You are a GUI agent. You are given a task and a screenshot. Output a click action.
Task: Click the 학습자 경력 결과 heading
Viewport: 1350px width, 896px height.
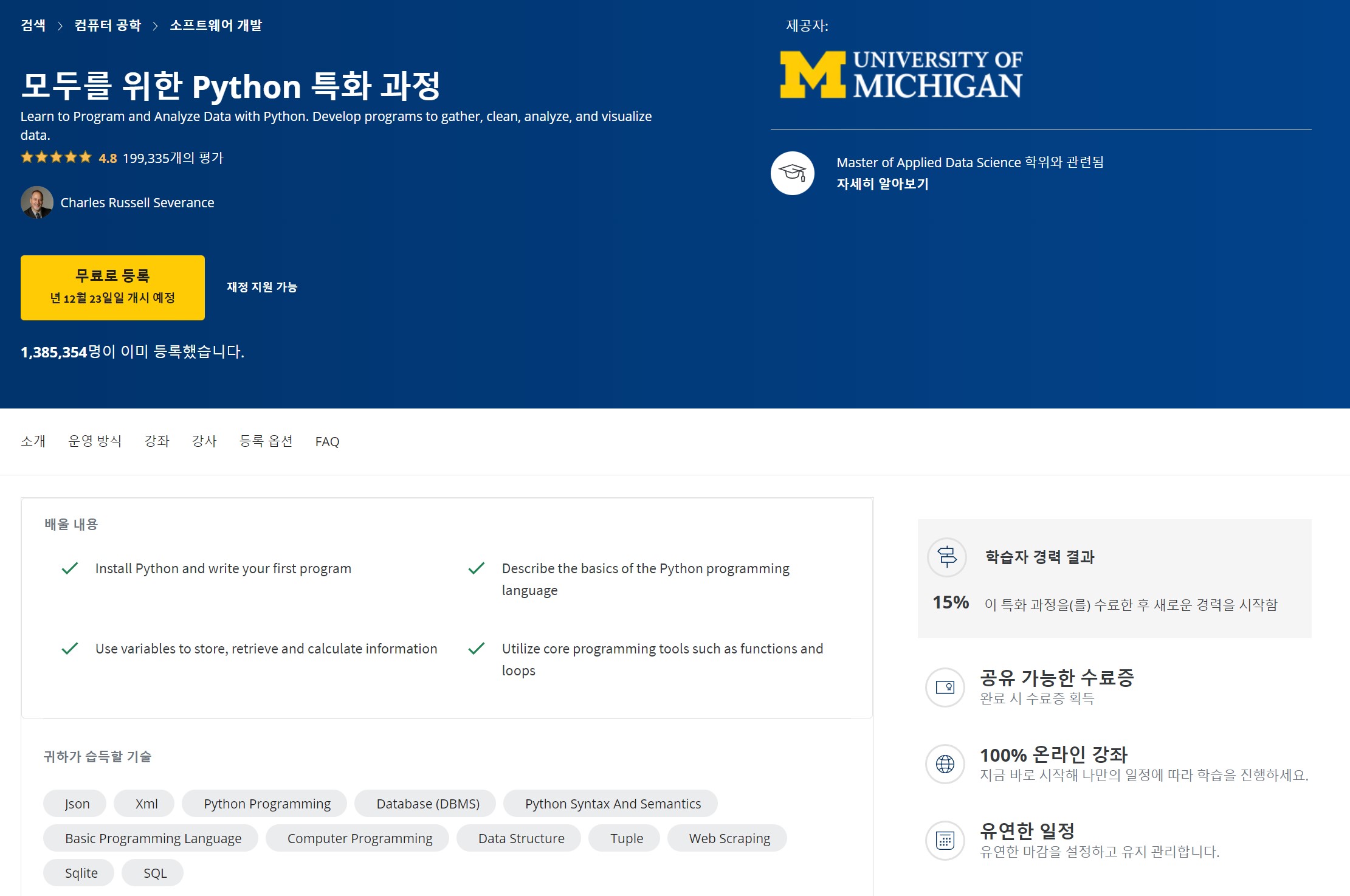pos(1039,557)
